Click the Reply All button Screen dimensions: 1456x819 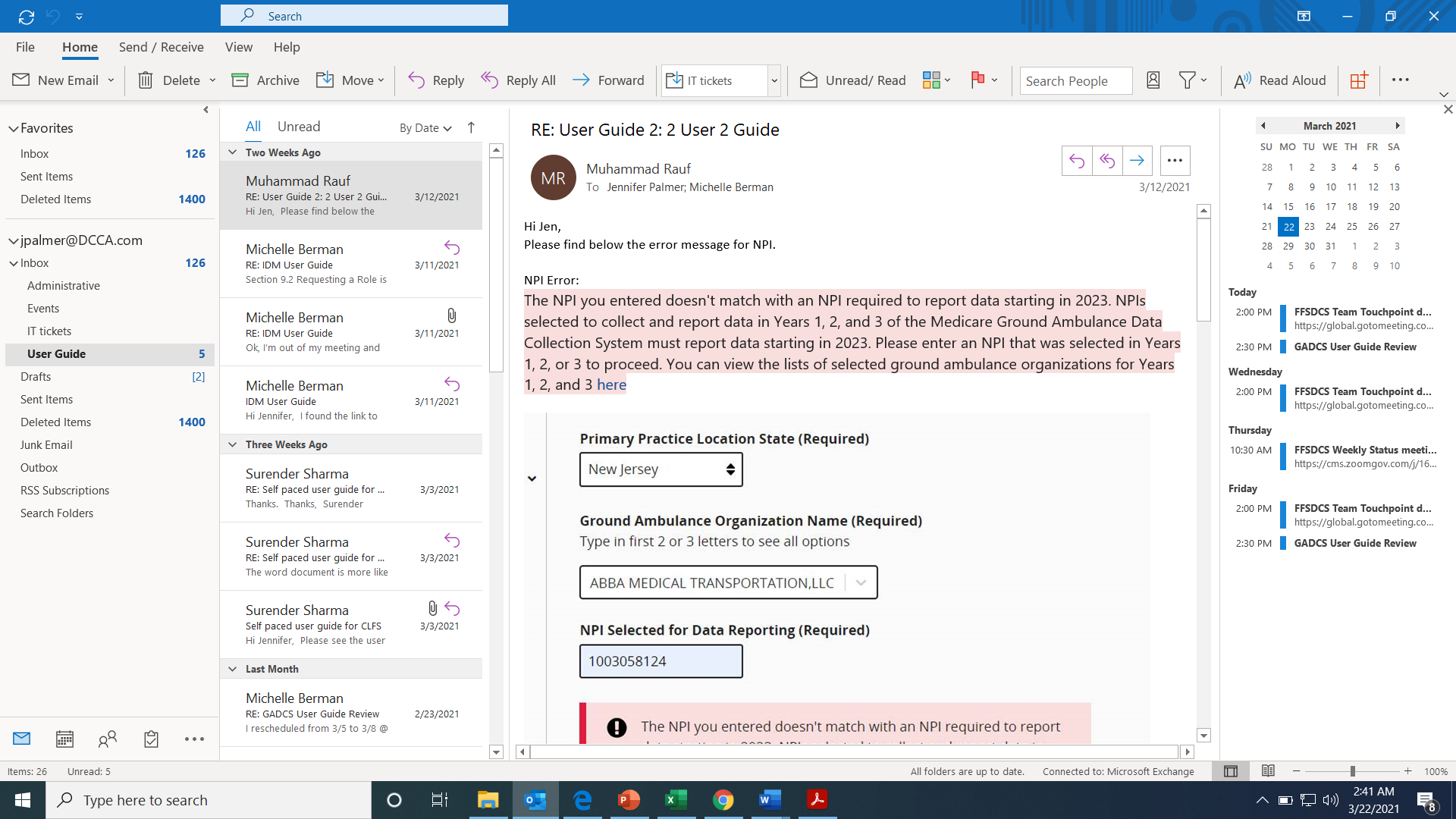(x=519, y=80)
